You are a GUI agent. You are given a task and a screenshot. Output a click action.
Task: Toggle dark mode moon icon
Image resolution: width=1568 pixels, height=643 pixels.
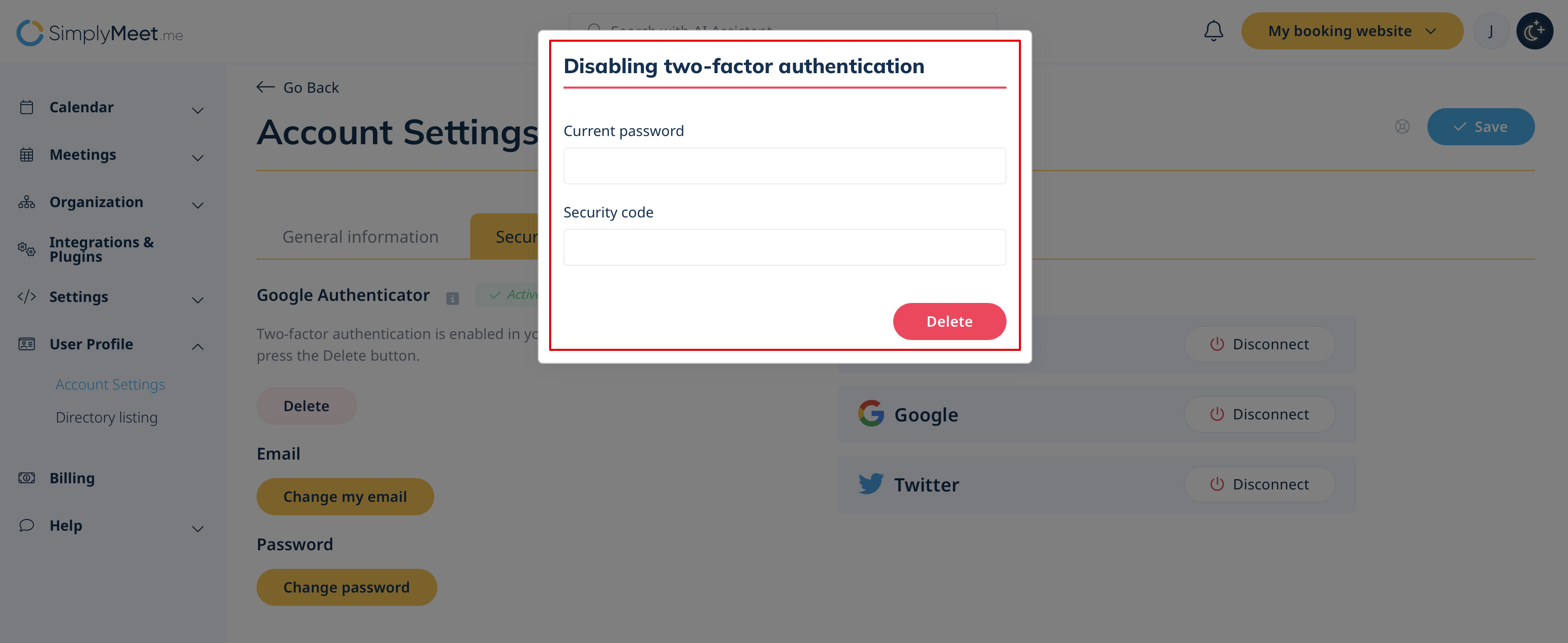[x=1534, y=31]
